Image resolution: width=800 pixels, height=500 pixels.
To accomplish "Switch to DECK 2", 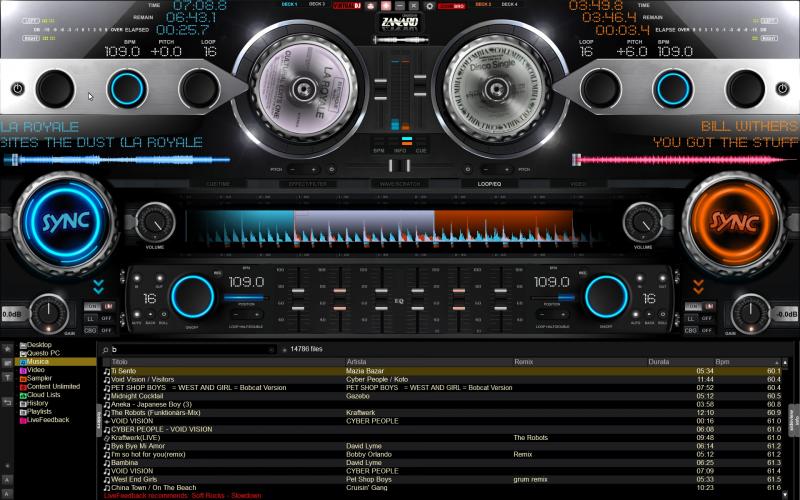I will pos(483,4).
